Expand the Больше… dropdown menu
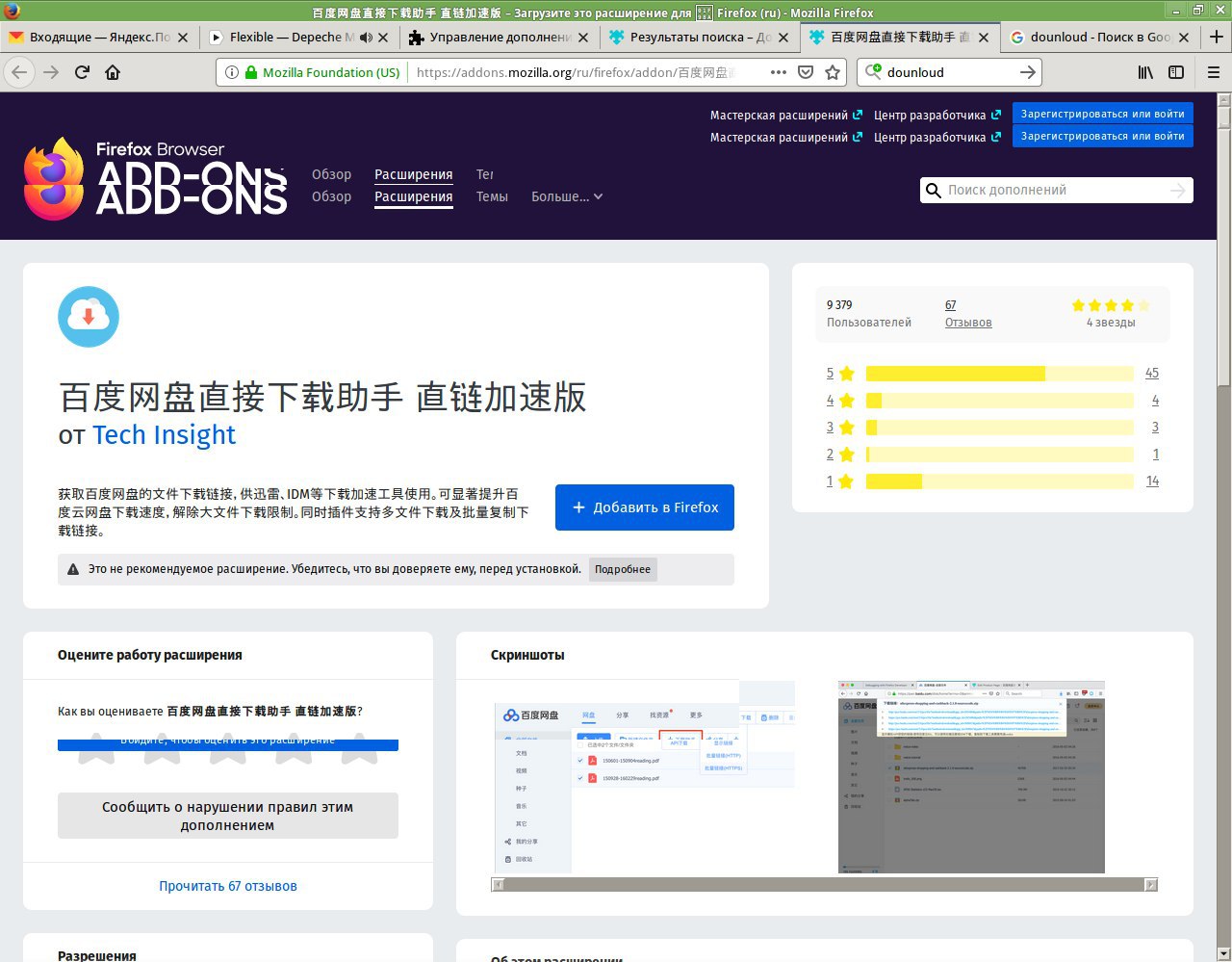Screen dimensions: 1232x962 point(567,196)
